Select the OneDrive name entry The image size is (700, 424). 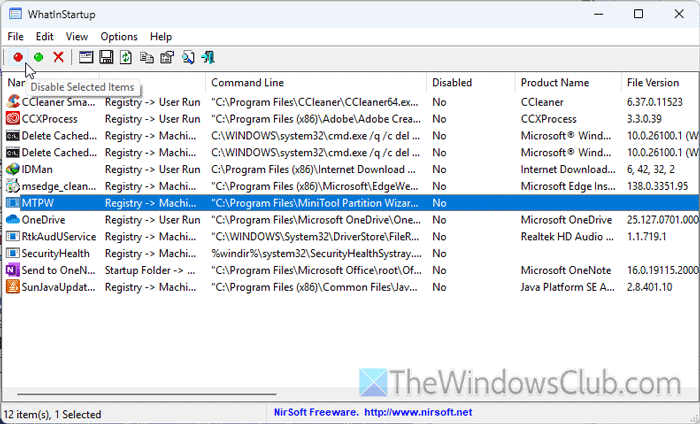click(43, 220)
